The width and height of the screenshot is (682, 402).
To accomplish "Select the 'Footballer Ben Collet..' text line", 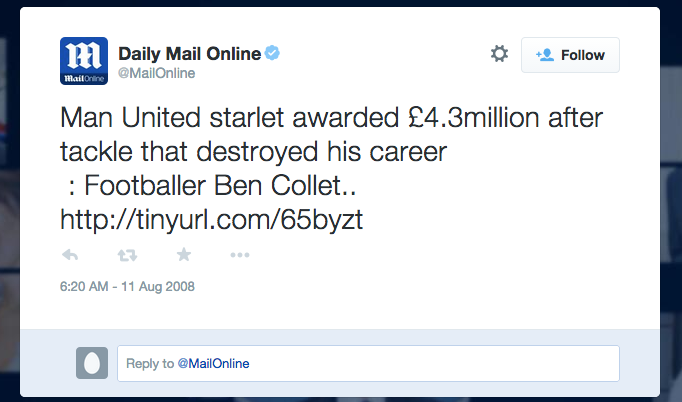I will click(x=220, y=186).
